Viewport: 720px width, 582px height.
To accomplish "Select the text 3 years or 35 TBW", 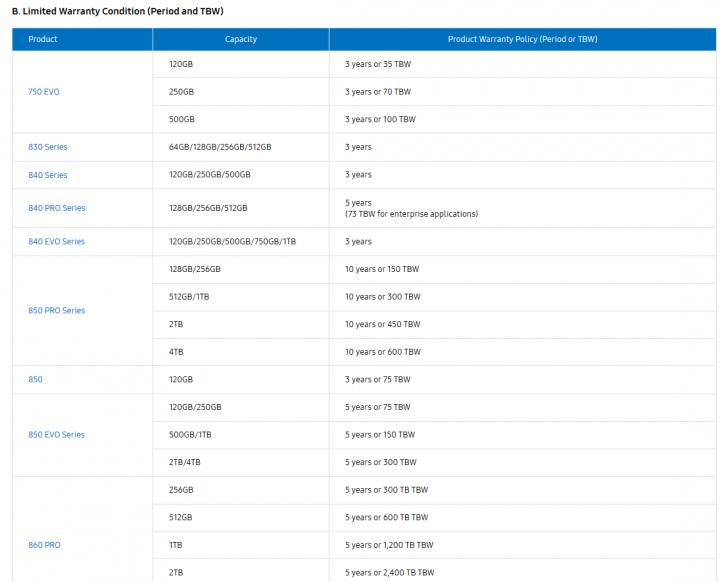I will pyautogui.click(x=378, y=64).
